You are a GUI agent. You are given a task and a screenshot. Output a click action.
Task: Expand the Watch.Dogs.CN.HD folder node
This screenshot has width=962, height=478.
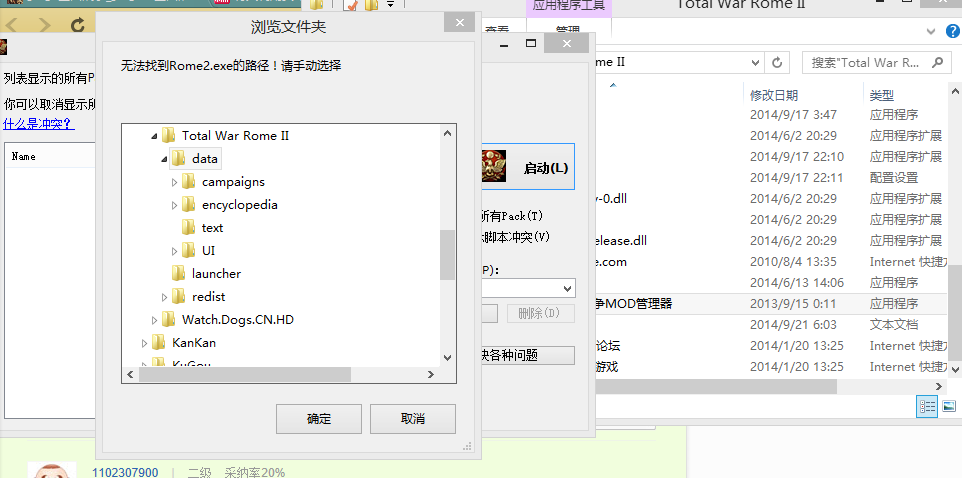154,320
